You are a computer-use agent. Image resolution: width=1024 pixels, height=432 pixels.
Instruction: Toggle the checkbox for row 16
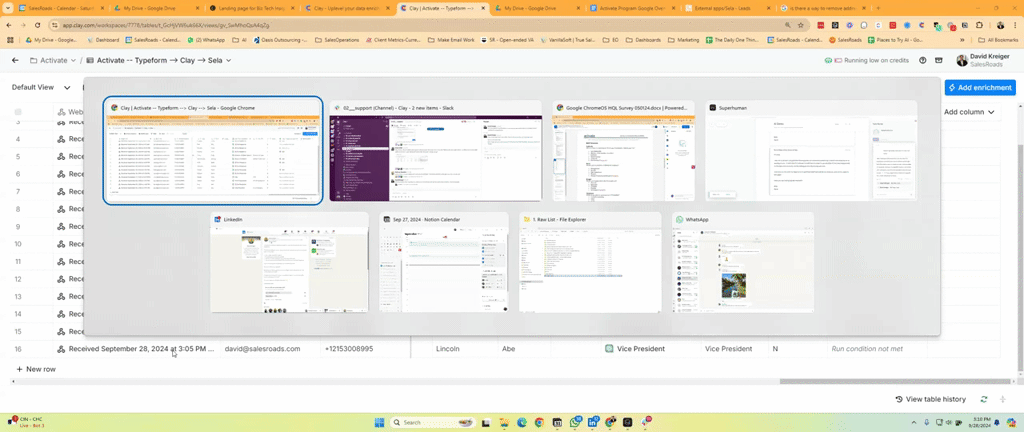18,349
